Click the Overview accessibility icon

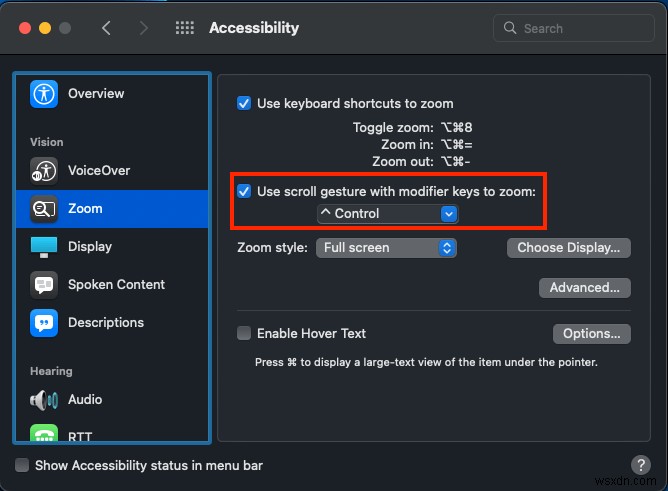click(44, 94)
